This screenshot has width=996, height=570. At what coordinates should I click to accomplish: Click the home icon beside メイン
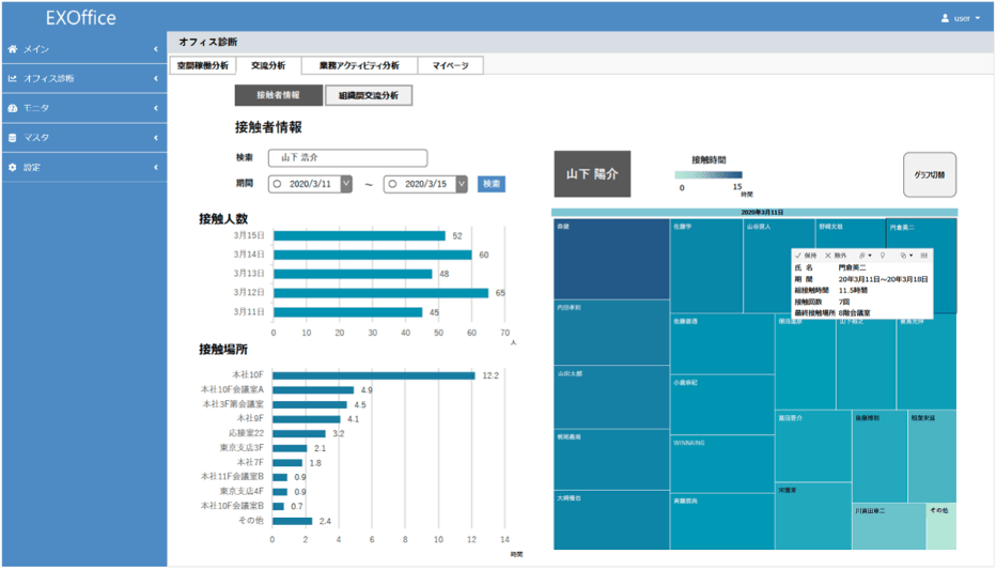(x=12, y=49)
